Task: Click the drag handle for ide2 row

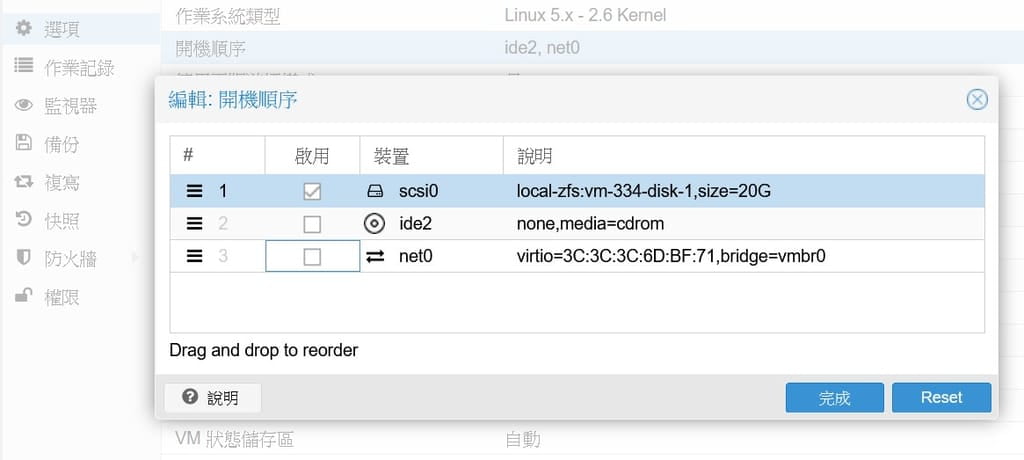Action: coord(194,223)
